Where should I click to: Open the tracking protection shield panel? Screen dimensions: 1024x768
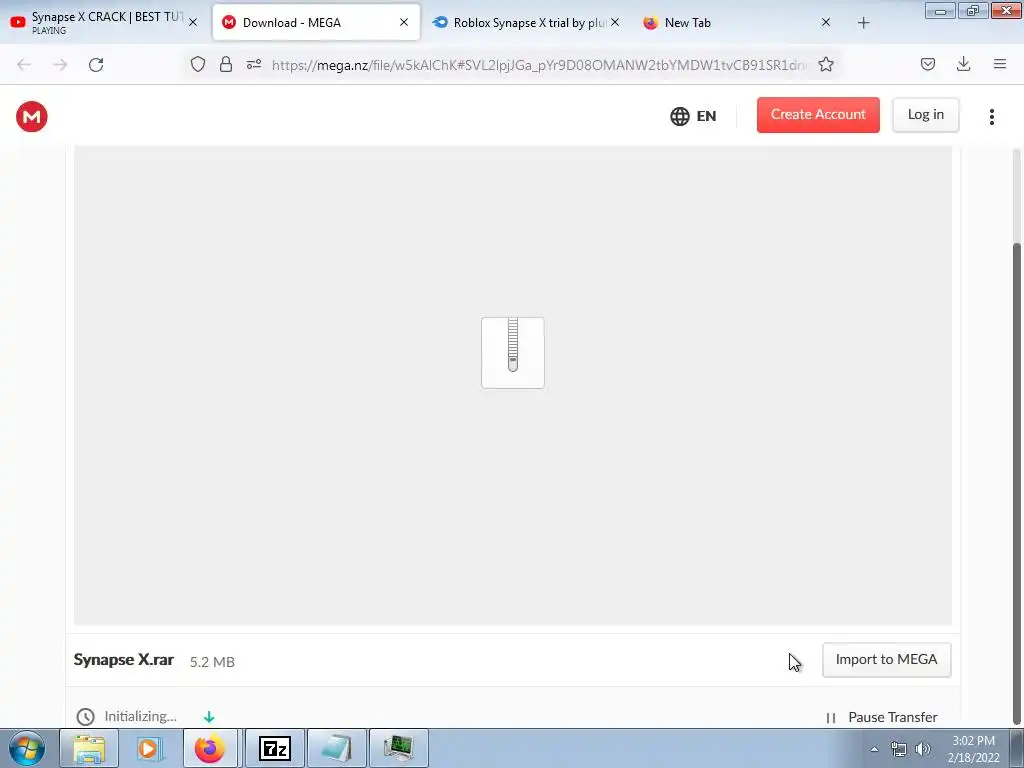(198, 64)
